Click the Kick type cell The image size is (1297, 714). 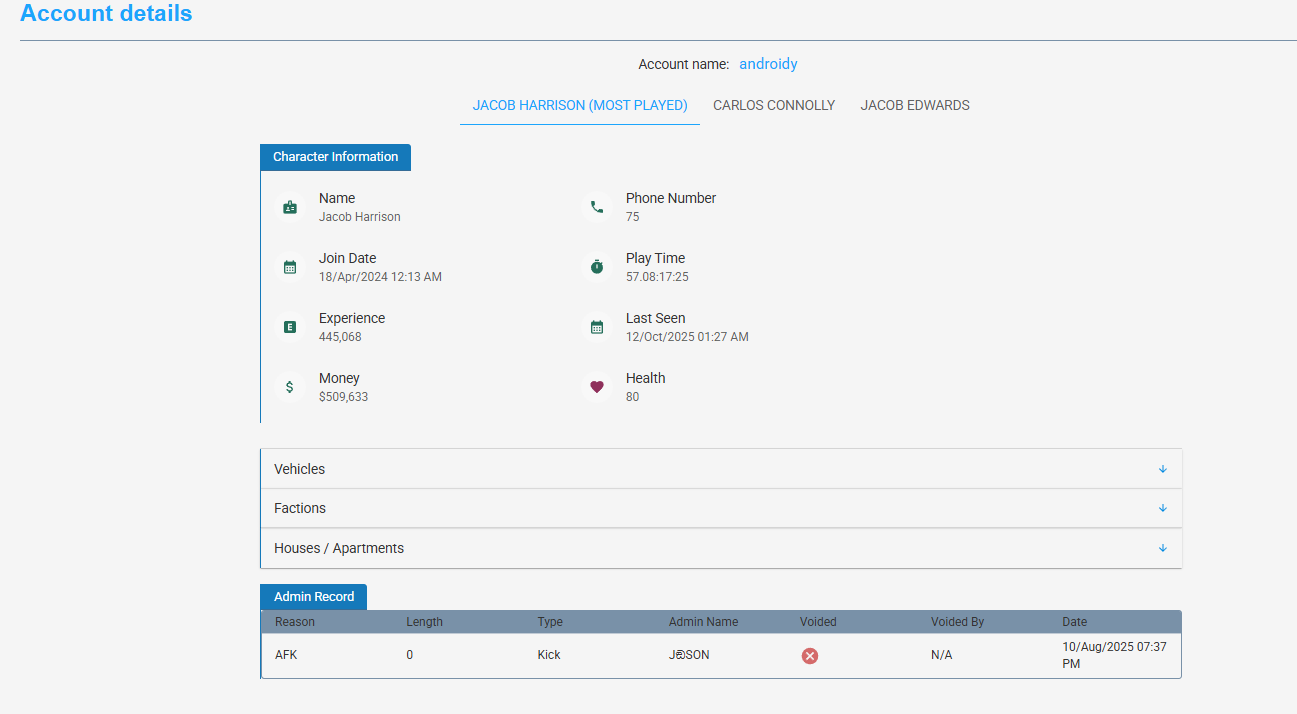[x=549, y=655]
